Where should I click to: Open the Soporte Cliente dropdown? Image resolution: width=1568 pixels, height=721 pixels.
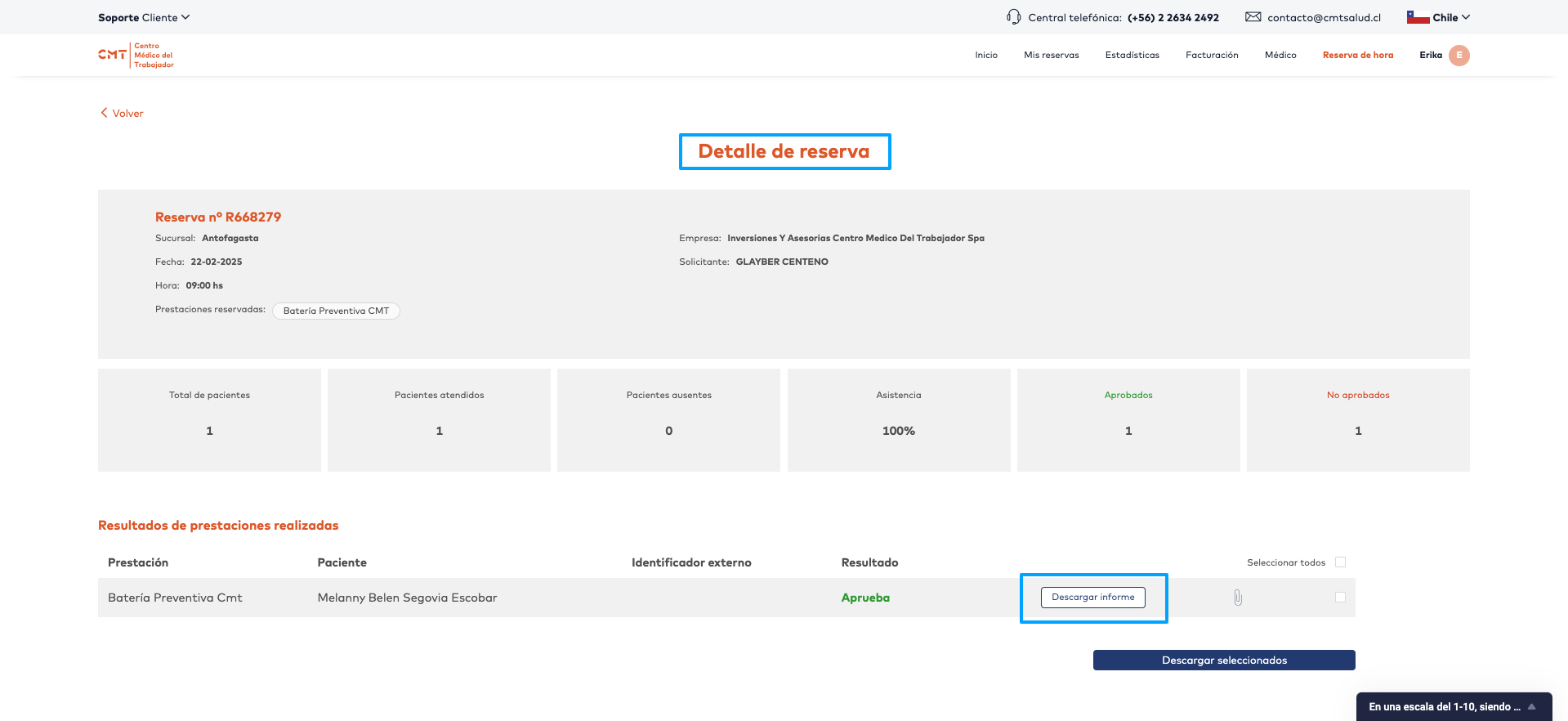144,17
